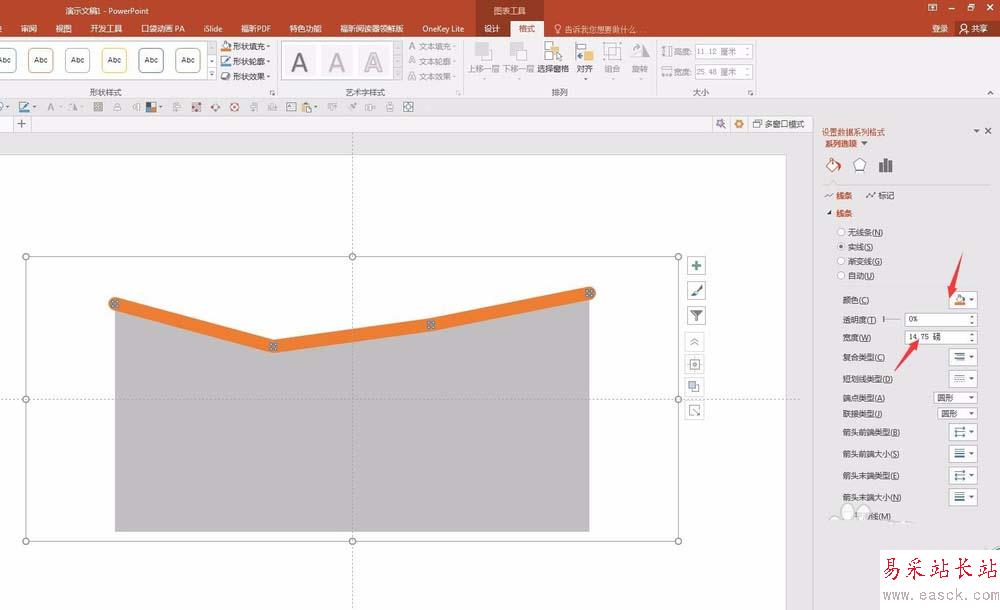Click the Chart Filters funnel button
This screenshot has height=610, width=1000.
click(x=696, y=315)
